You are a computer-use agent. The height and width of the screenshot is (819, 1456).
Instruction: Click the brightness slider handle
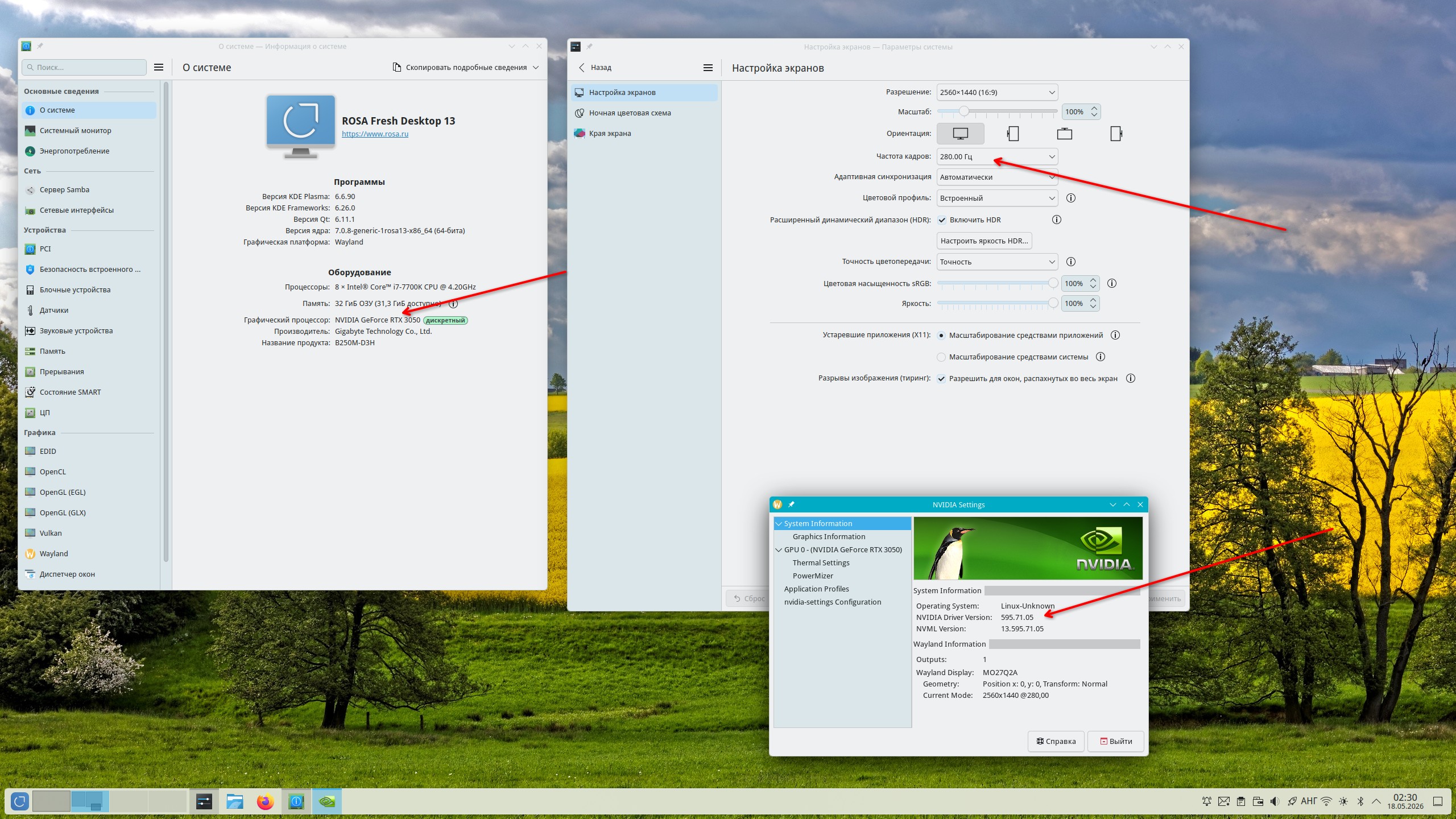[1053, 303]
